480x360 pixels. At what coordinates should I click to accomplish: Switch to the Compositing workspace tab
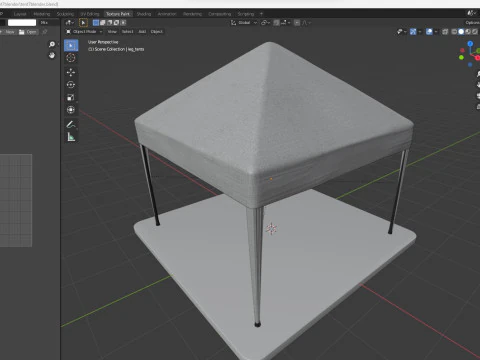click(x=219, y=14)
